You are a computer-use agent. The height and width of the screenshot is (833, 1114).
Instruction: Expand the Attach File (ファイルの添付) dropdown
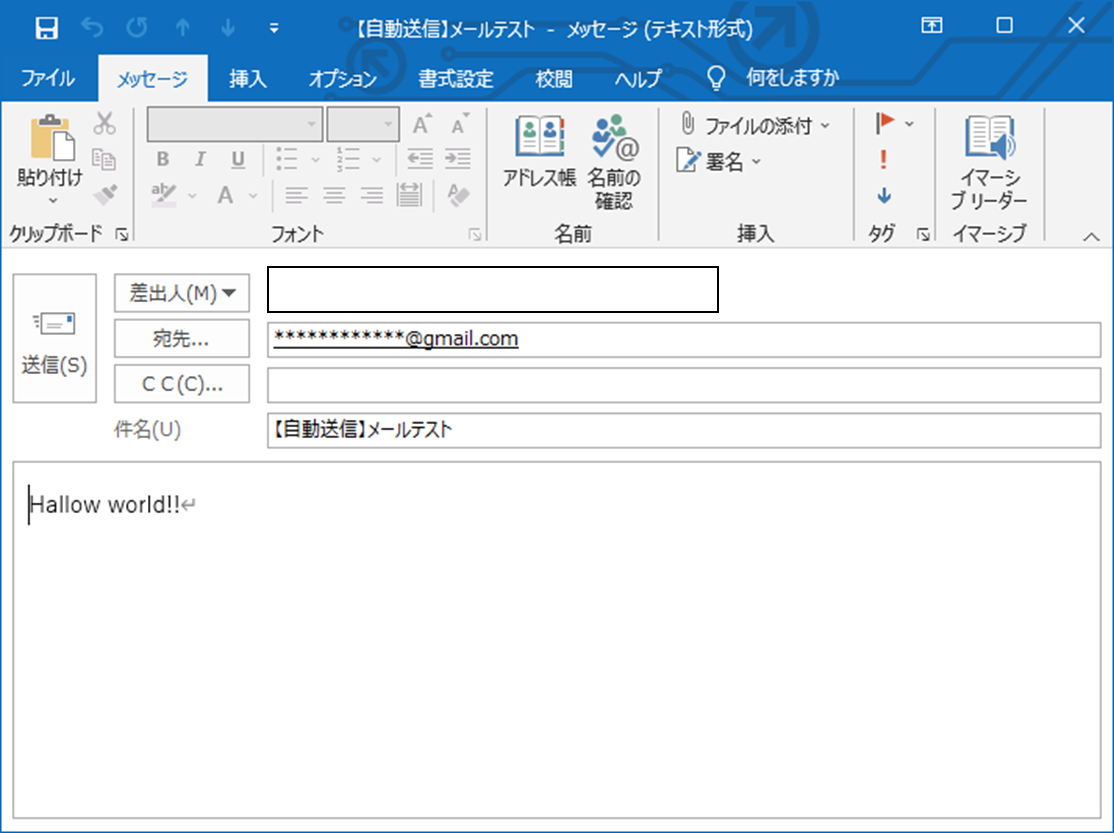click(x=826, y=126)
